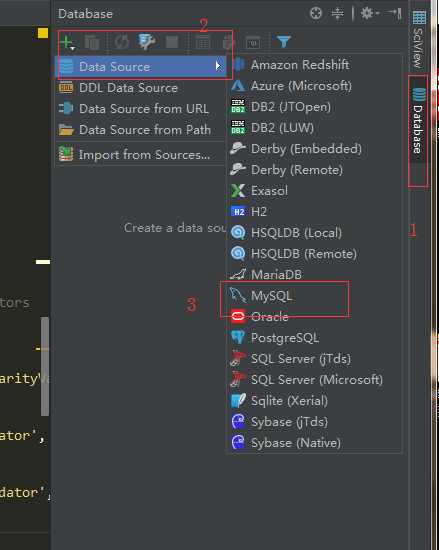Open the settings gear in Database header
The image size is (439, 550).
click(x=369, y=13)
